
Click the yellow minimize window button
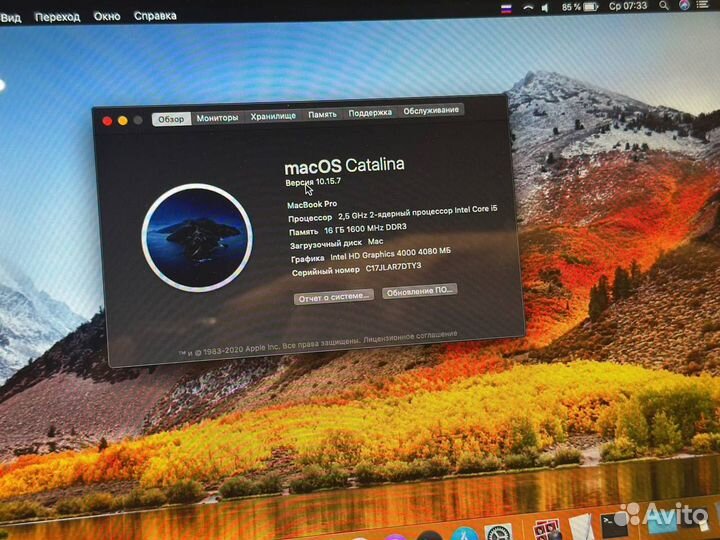coord(123,121)
